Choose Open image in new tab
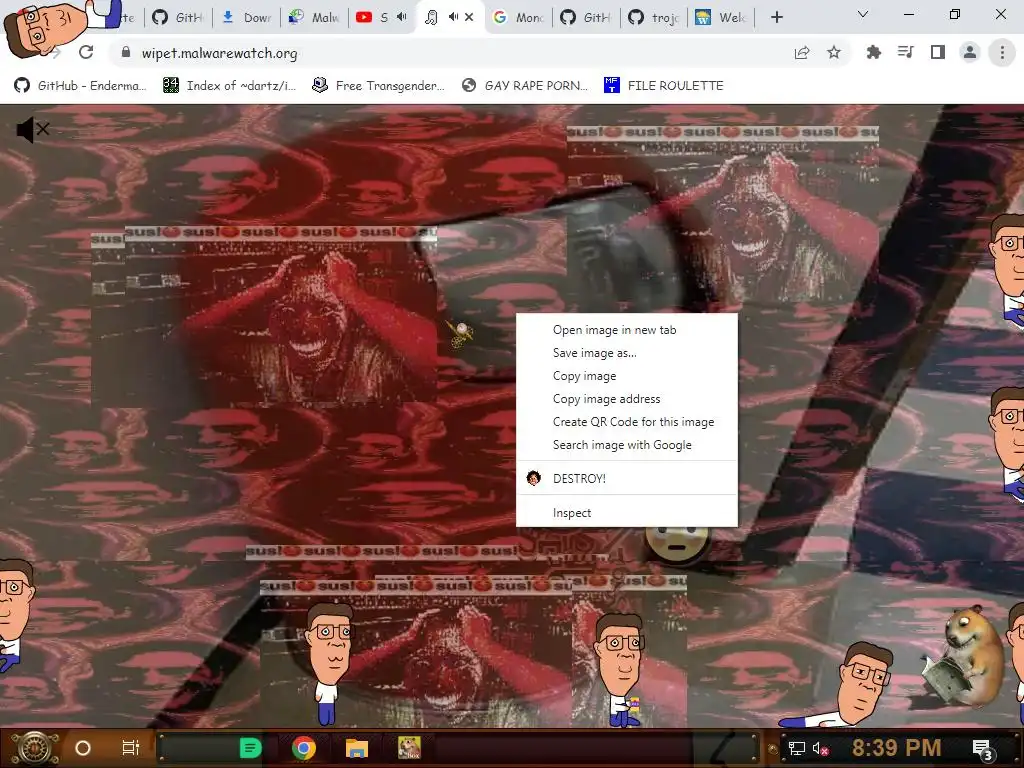The width and height of the screenshot is (1024, 768). 627,330
